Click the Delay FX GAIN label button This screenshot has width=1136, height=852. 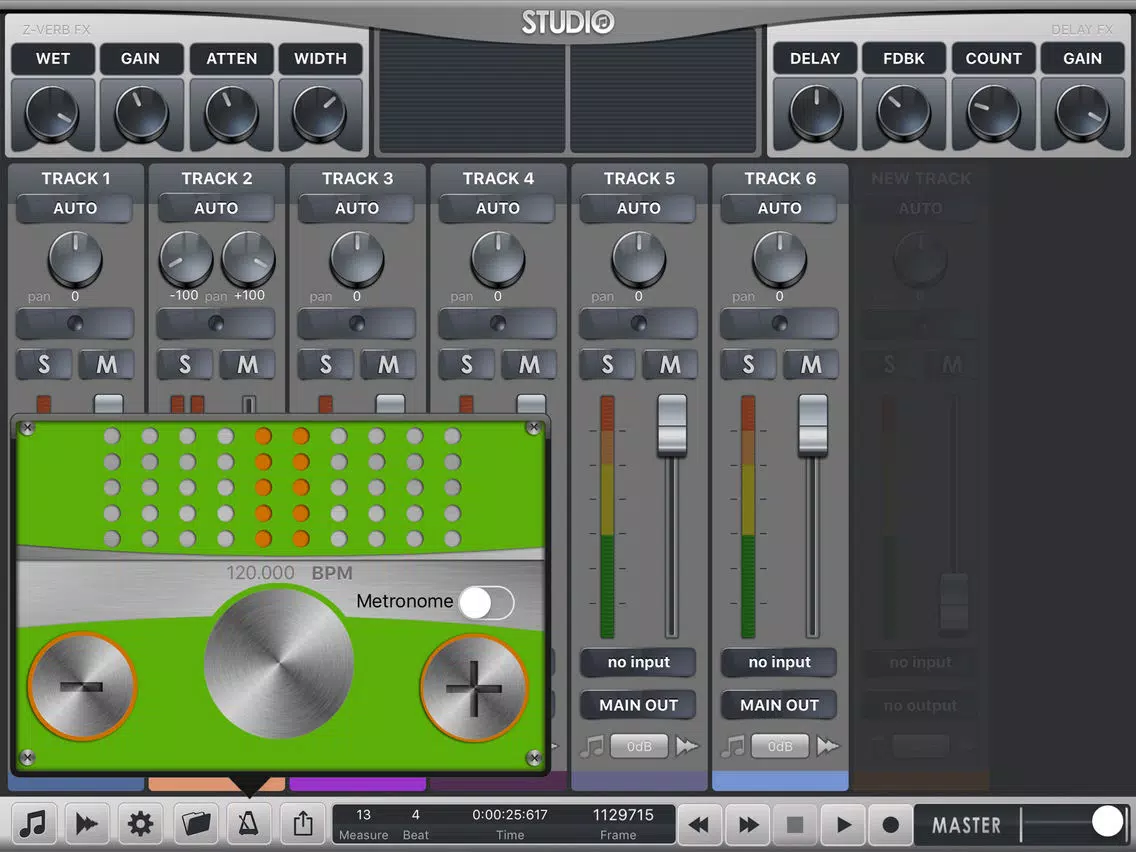coord(1082,59)
